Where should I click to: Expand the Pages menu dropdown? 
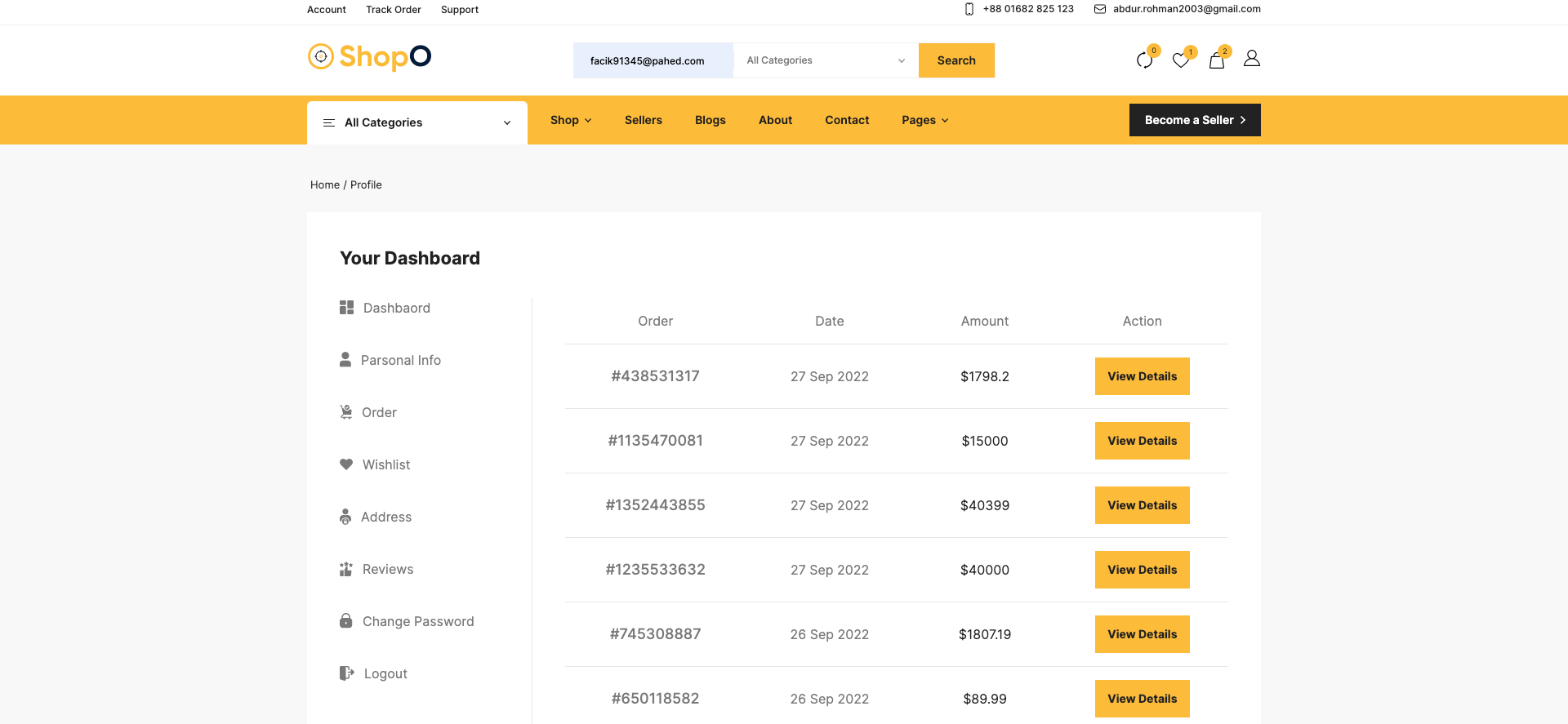(x=924, y=120)
